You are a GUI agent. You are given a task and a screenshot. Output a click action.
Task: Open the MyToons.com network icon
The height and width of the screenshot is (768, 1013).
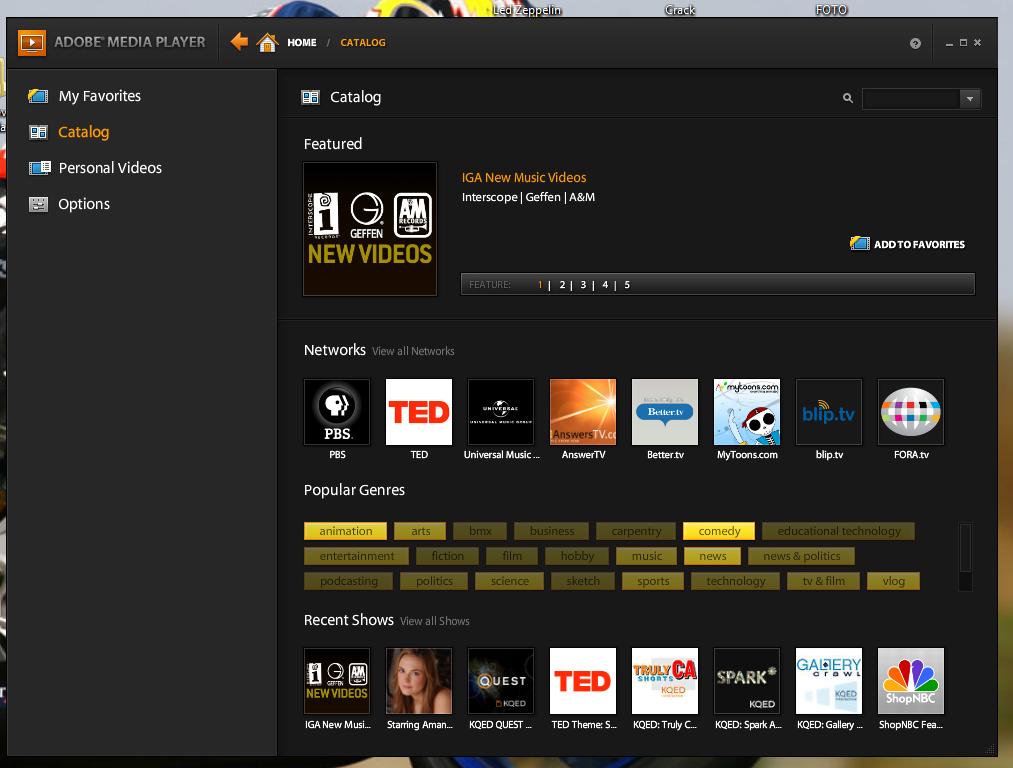click(x=747, y=412)
